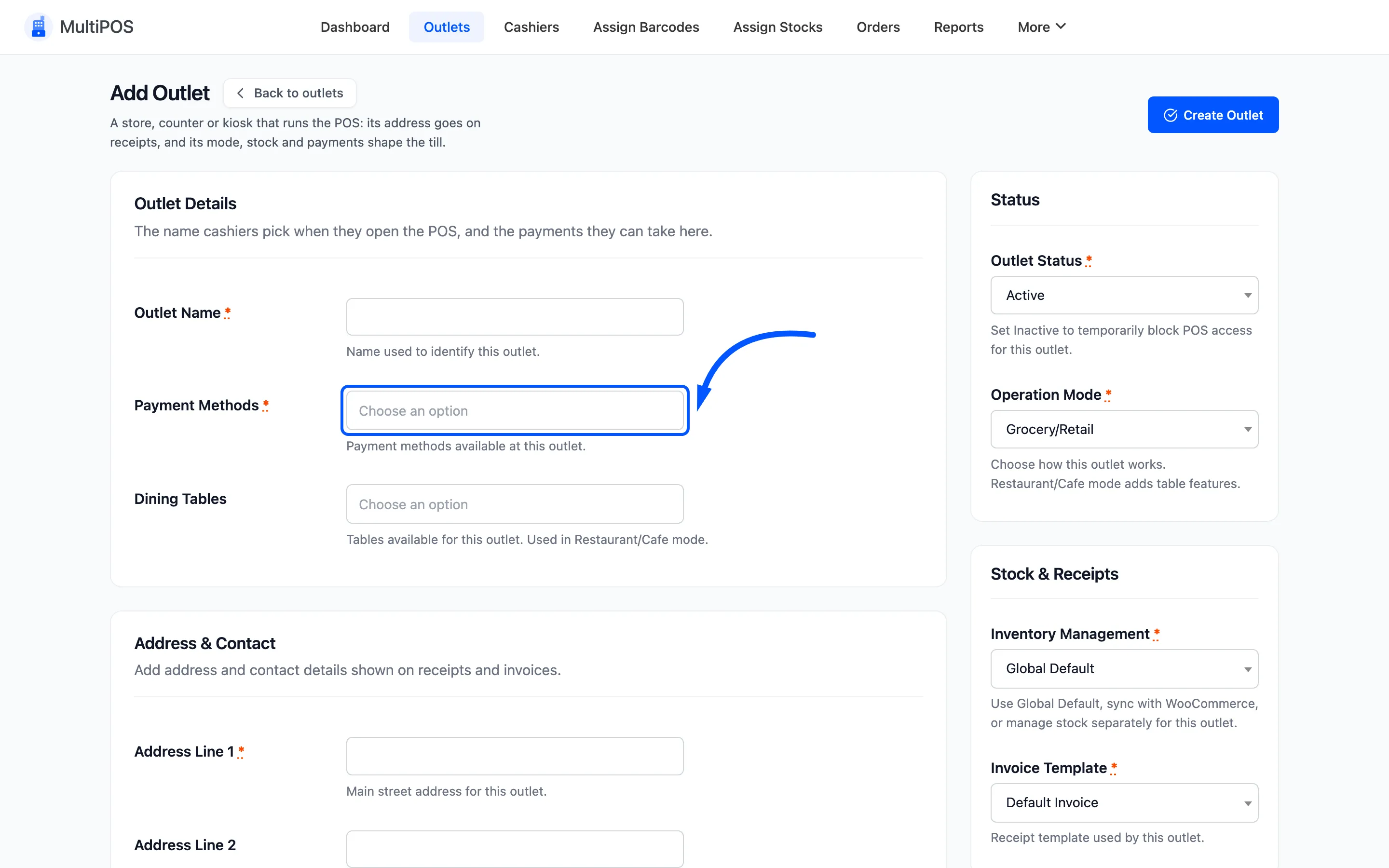Viewport: 1389px width, 868px height.
Task: Click the Status panel heading
Action: point(1015,200)
